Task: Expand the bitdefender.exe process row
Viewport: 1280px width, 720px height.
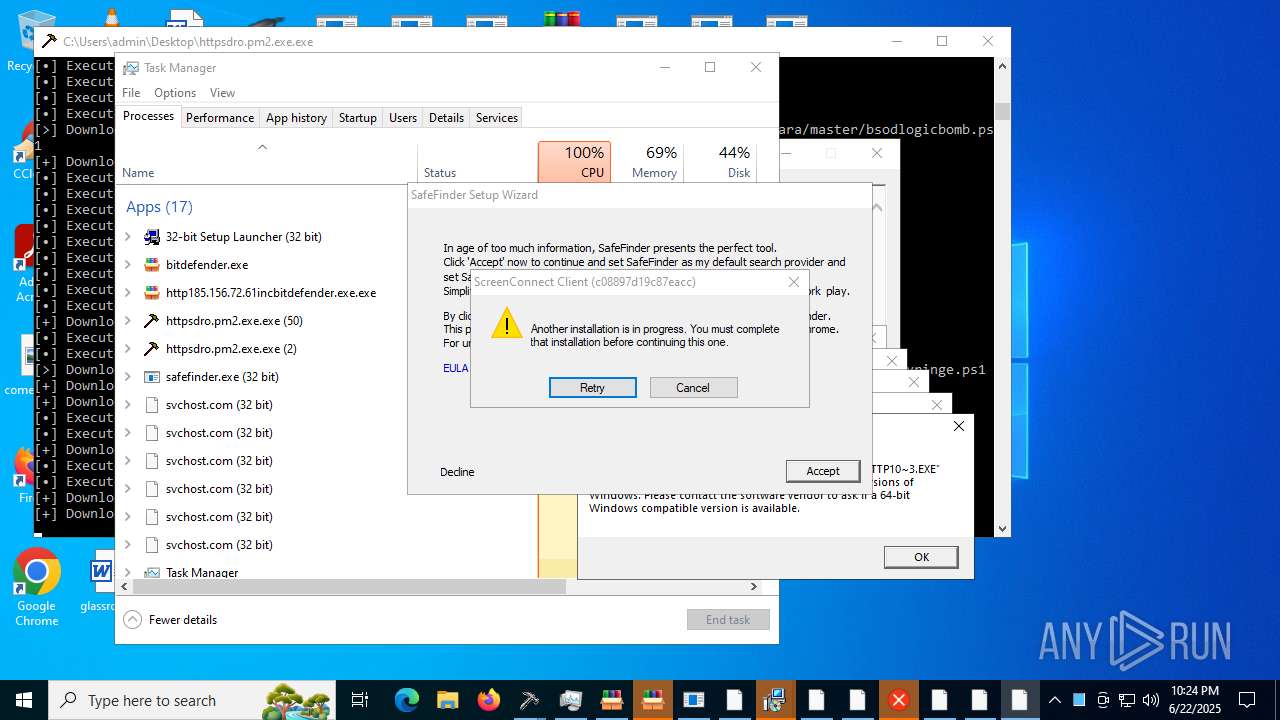Action: click(127, 265)
